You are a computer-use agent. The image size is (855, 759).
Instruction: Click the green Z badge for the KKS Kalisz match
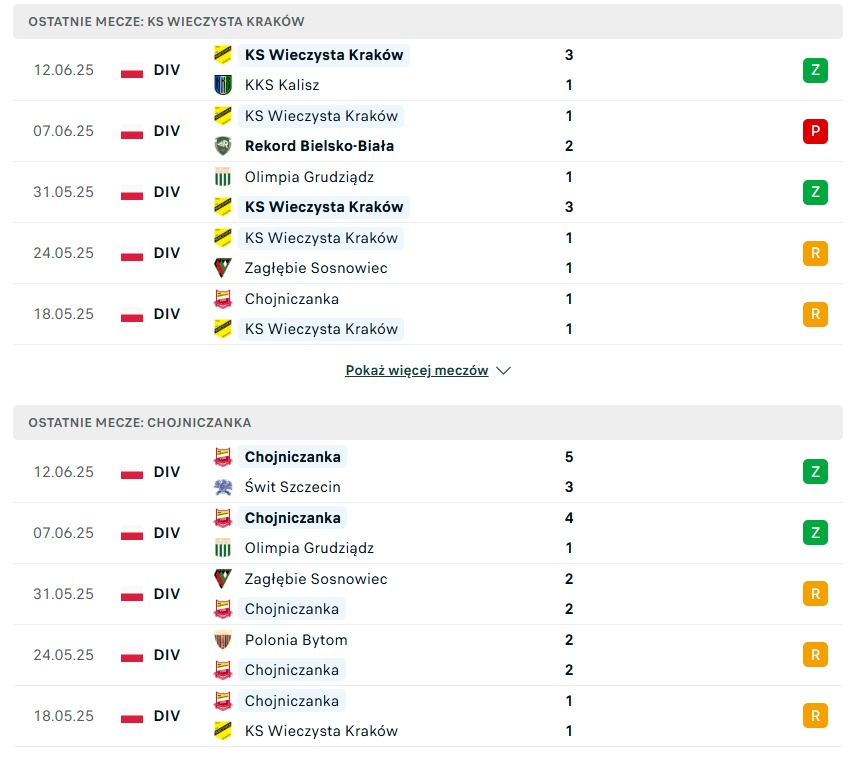tap(815, 70)
